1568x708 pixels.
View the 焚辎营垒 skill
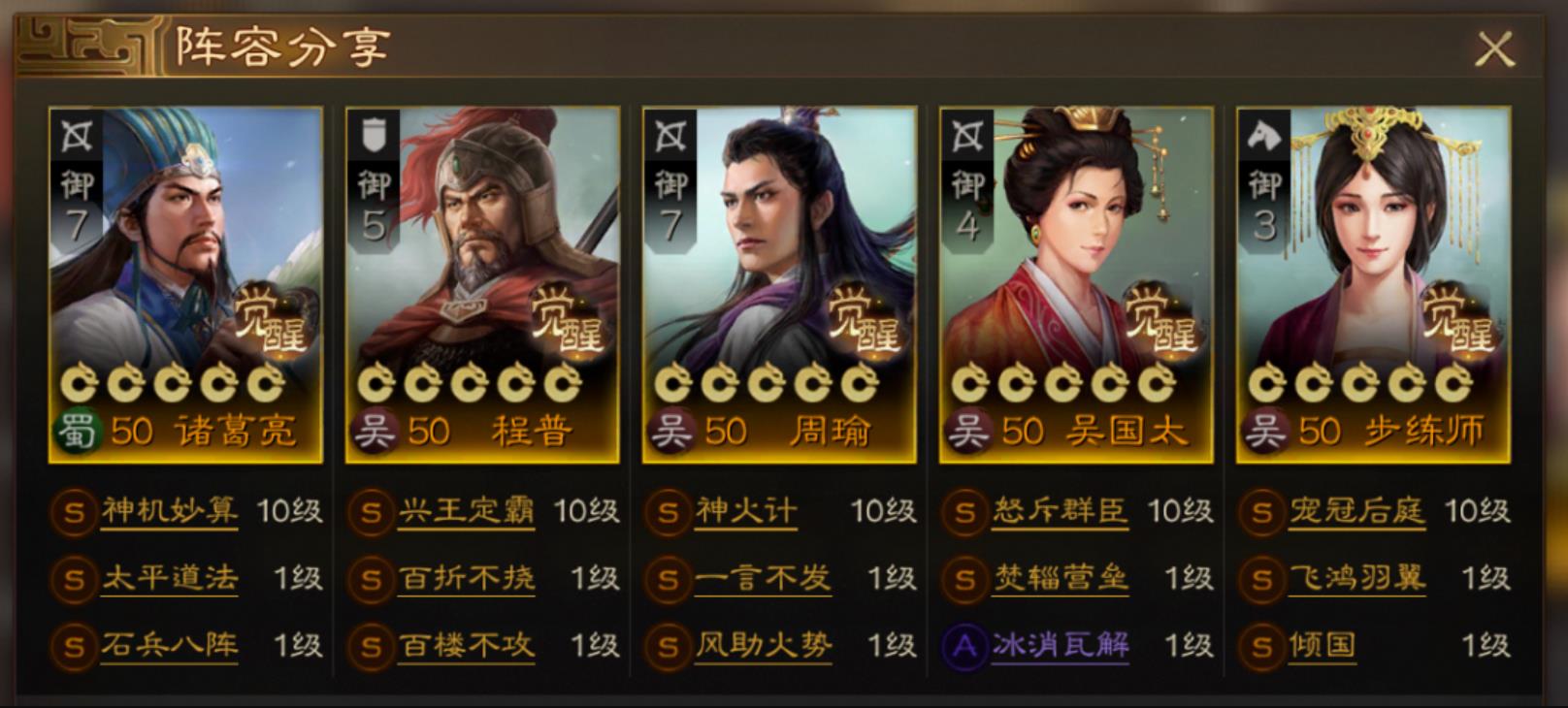click(x=1060, y=579)
